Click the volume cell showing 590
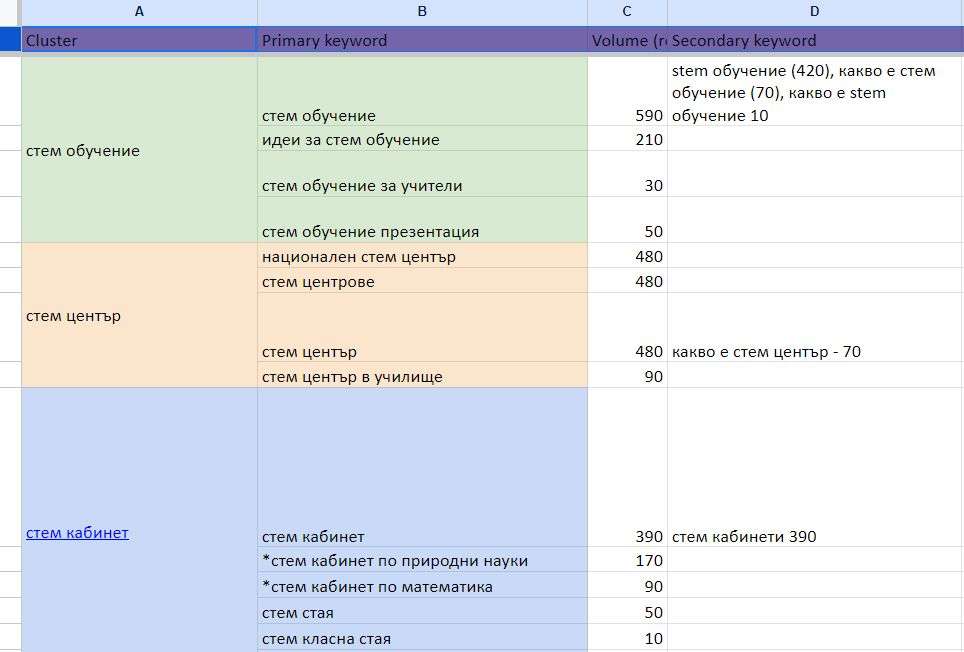 627,115
